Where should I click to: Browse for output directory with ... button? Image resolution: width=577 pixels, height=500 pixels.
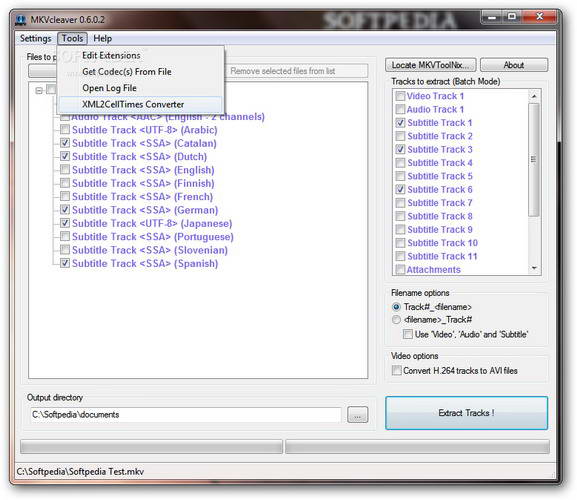click(x=357, y=415)
